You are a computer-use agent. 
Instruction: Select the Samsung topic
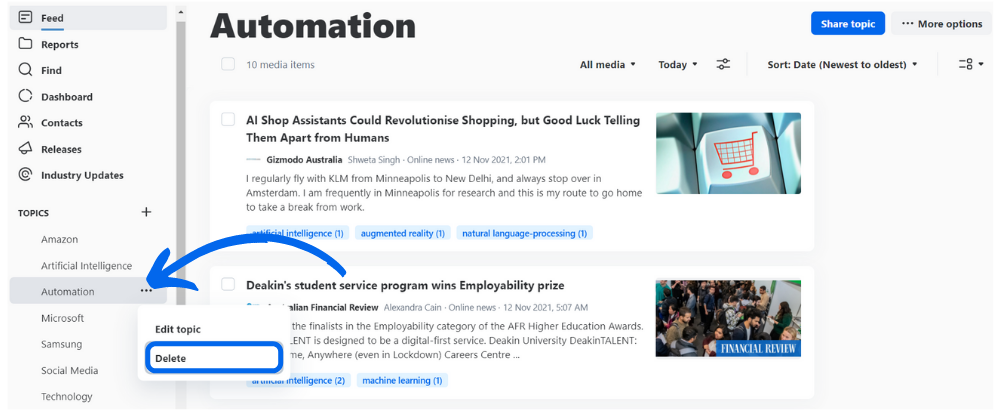click(61, 344)
